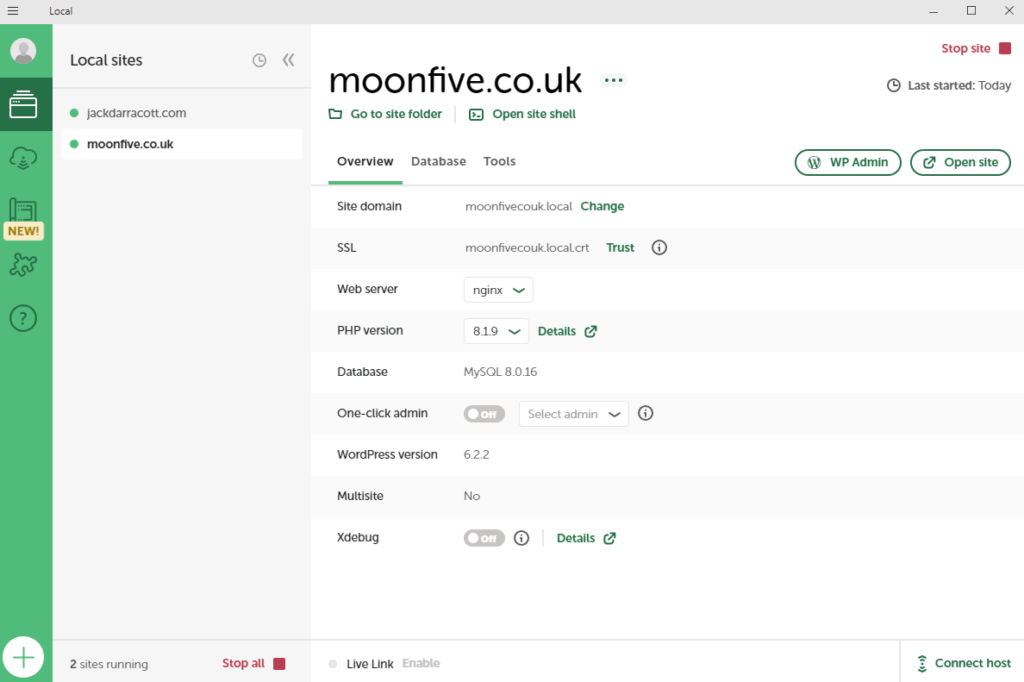1024x682 pixels.
Task: Collapse the Local sites sidebar
Action: pos(289,60)
